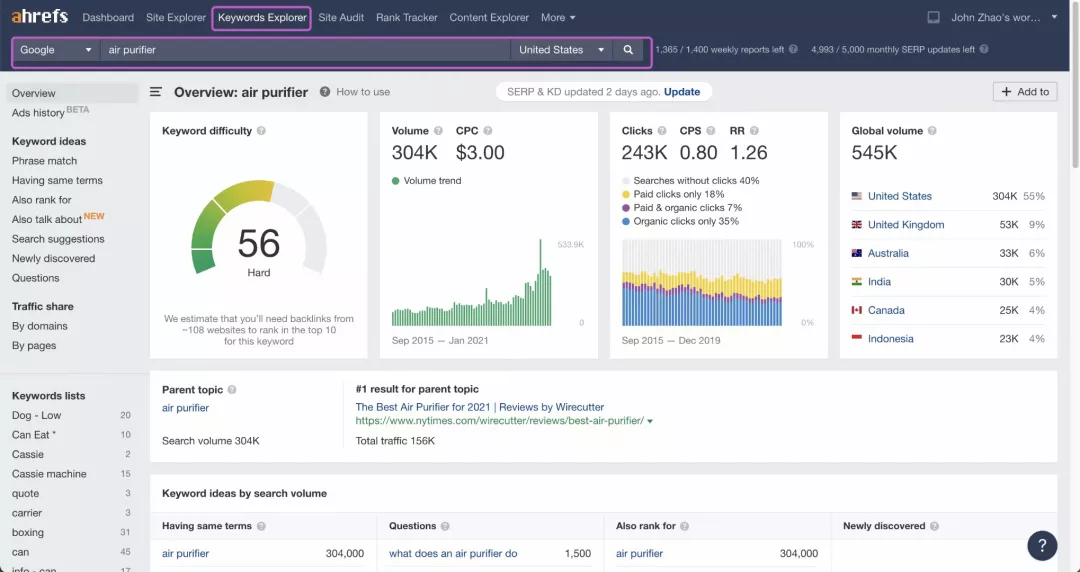Click the plus icon on Add to
This screenshot has width=1080, height=572.
(1006, 92)
